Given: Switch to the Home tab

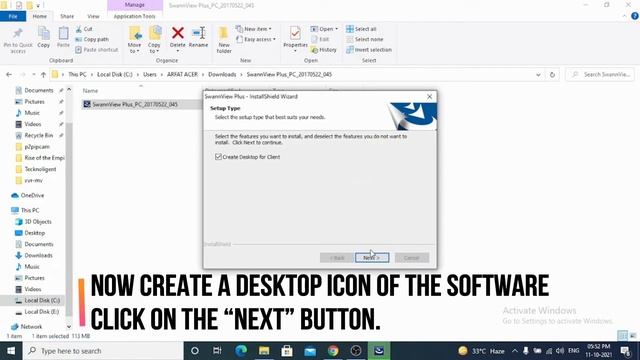Looking at the screenshot, I should click(40, 16).
